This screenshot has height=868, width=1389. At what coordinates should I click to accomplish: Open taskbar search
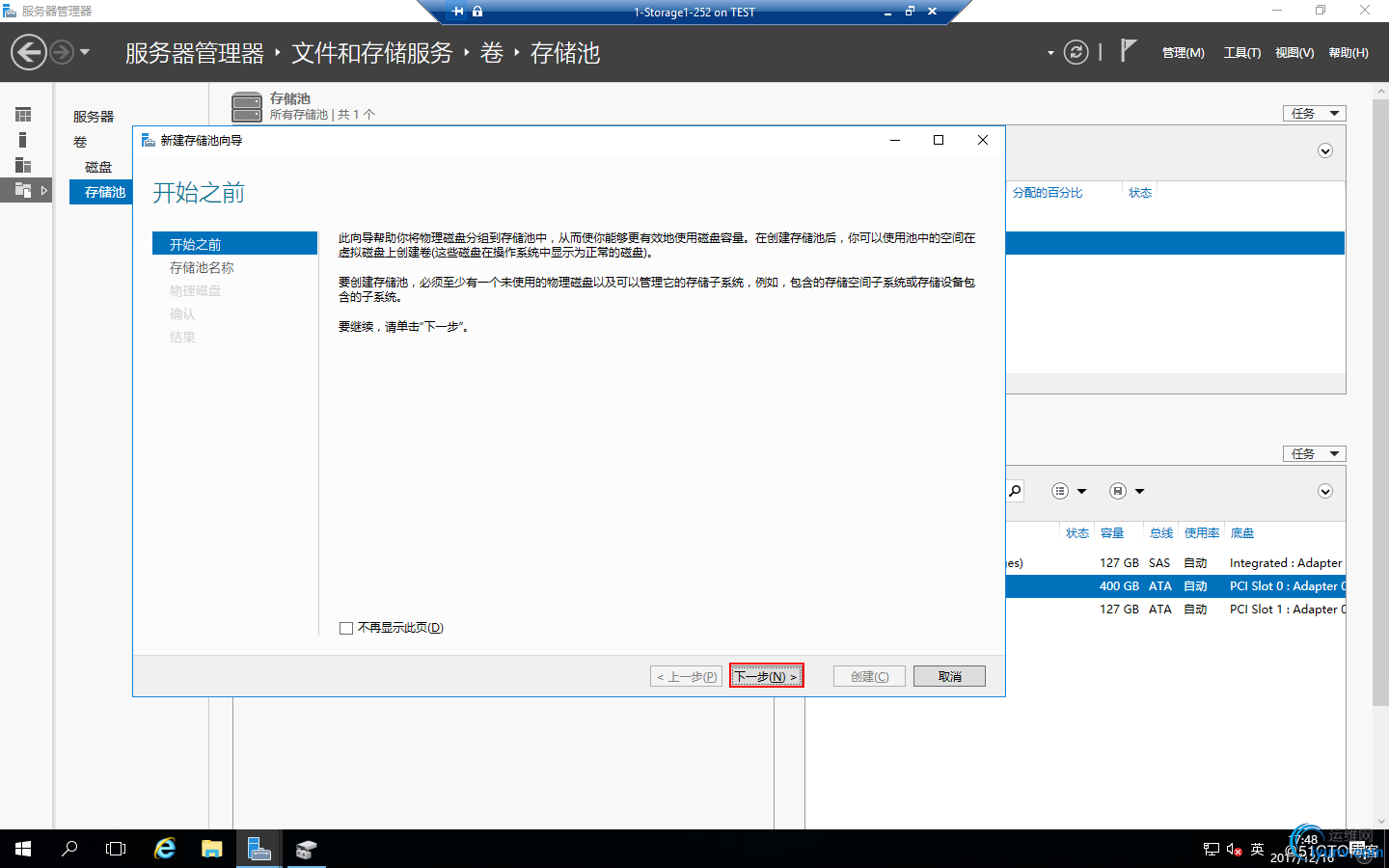tap(69, 849)
